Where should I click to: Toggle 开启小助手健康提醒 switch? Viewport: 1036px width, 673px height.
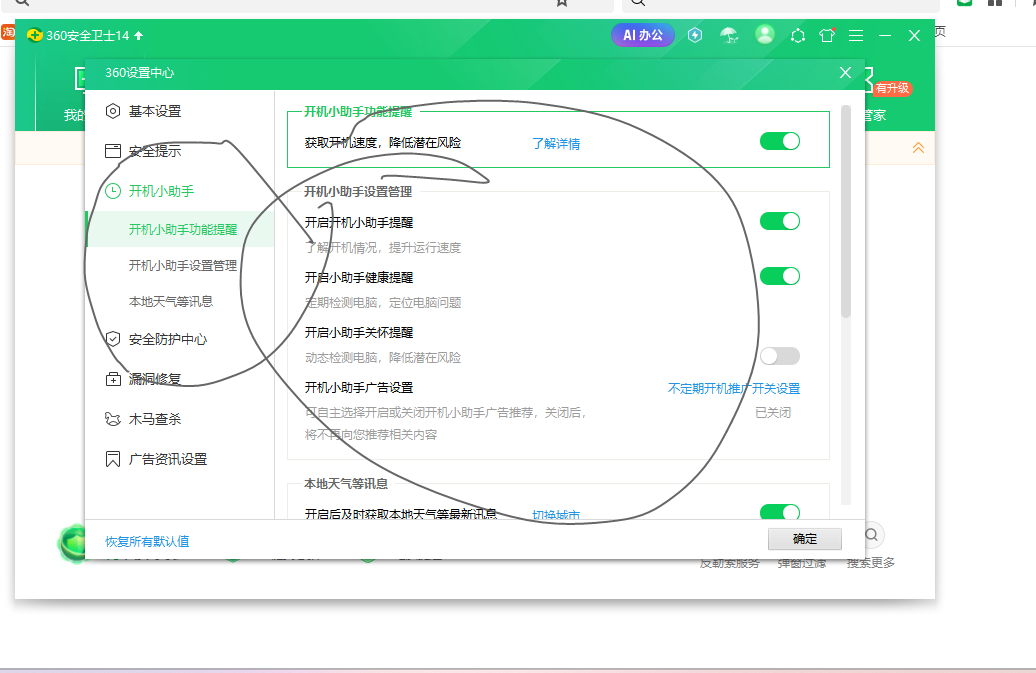(x=780, y=276)
